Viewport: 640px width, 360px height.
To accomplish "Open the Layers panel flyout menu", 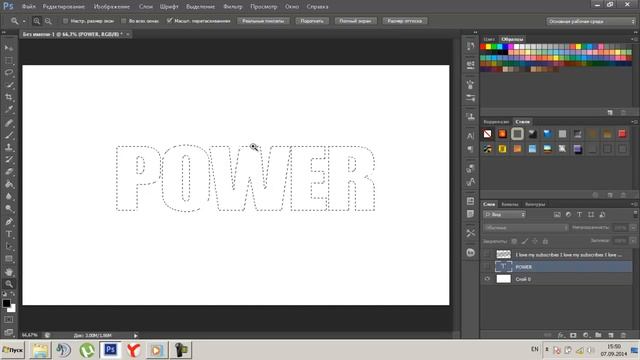I will point(634,204).
